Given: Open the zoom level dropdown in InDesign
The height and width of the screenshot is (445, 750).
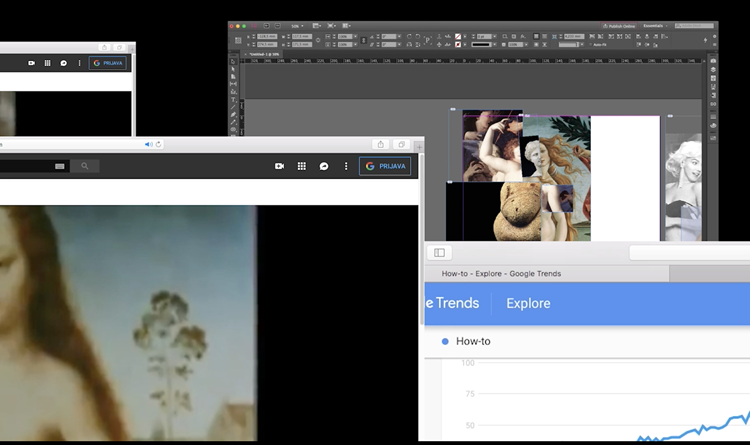Looking at the screenshot, I should [300, 25].
